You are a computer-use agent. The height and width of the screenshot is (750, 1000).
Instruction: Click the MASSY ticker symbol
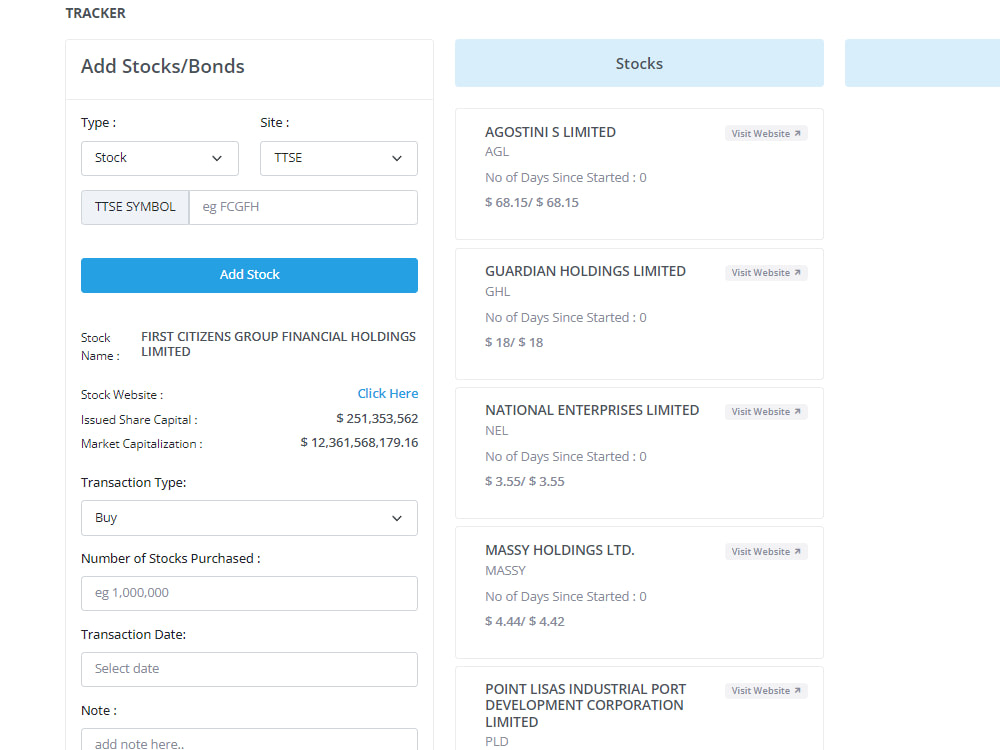pyautogui.click(x=505, y=570)
